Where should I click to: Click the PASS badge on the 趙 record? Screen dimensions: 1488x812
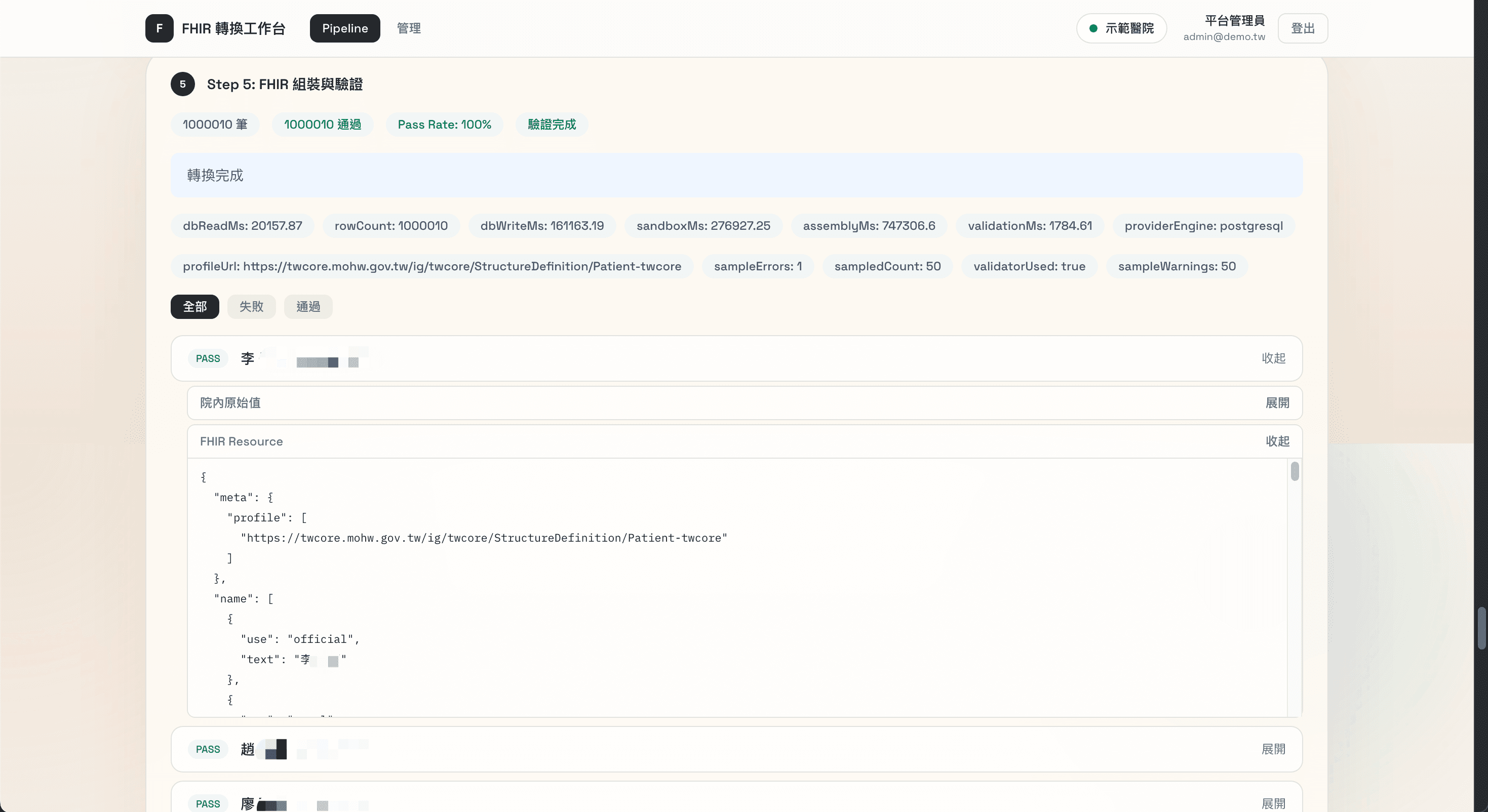pos(207,749)
